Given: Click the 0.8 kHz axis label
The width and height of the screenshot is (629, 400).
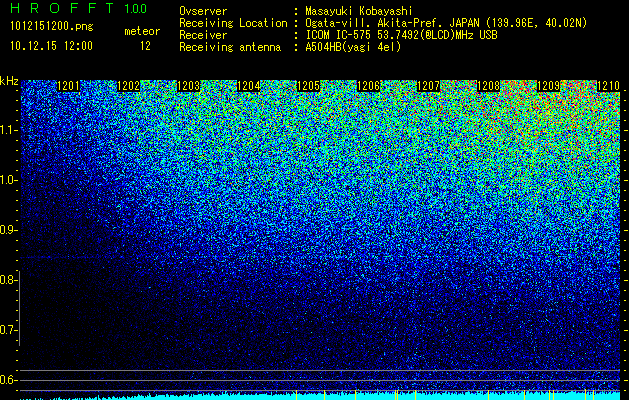Looking at the screenshot, I should (7, 280).
